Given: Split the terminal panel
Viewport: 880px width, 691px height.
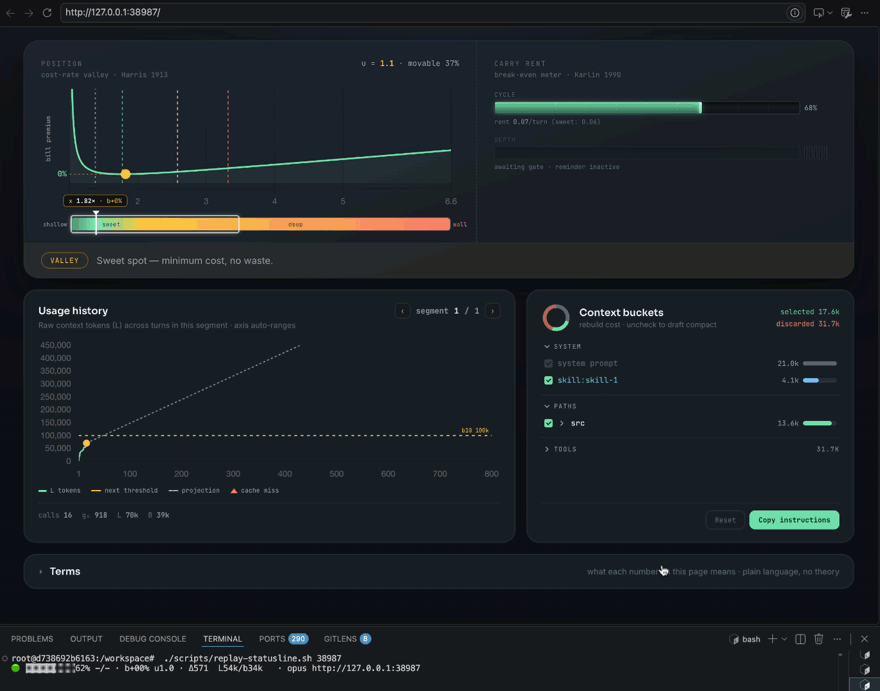Looking at the screenshot, I should [x=800, y=639].
